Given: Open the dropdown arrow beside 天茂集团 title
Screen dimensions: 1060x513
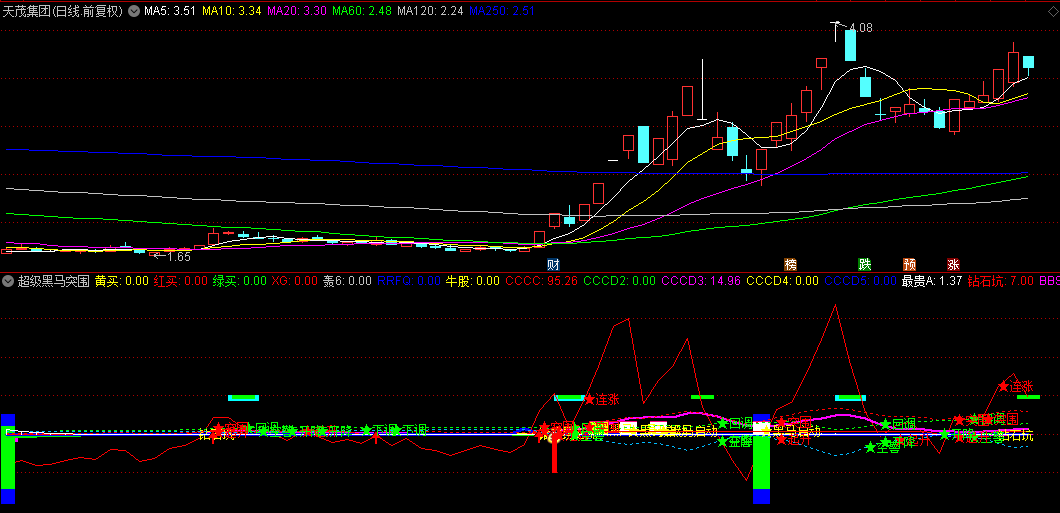Looking at the screenshot, I should [x=133, y=11].
